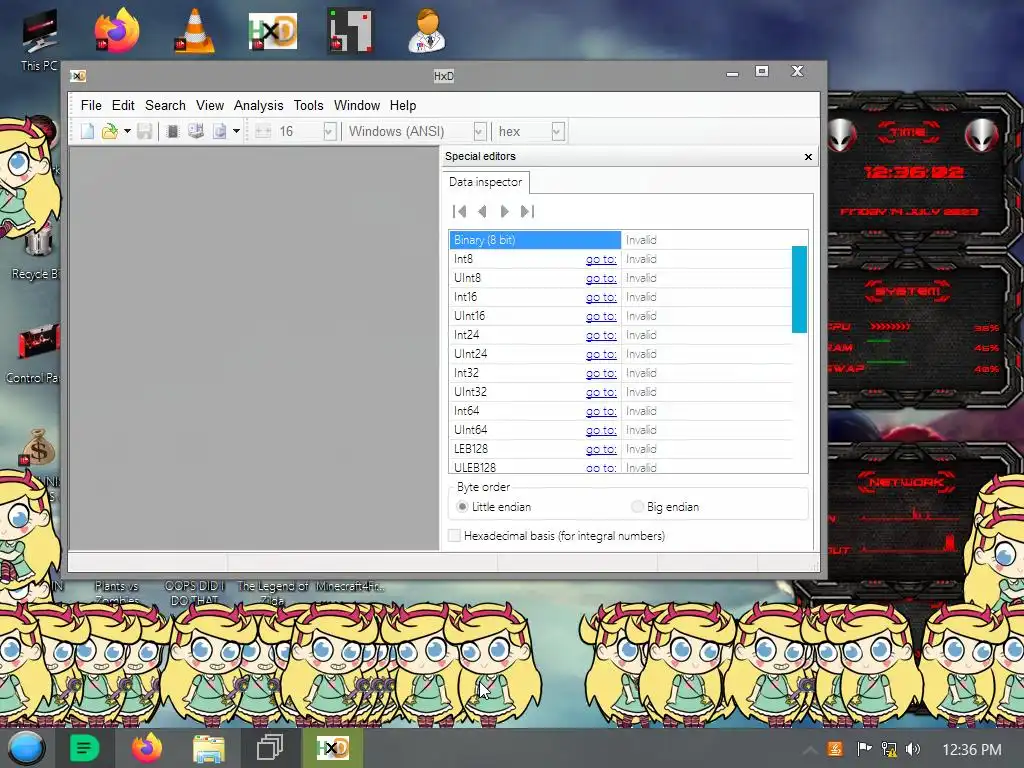
Task: Open the black maze-like desktop shortcut
Action: (350, 30)
